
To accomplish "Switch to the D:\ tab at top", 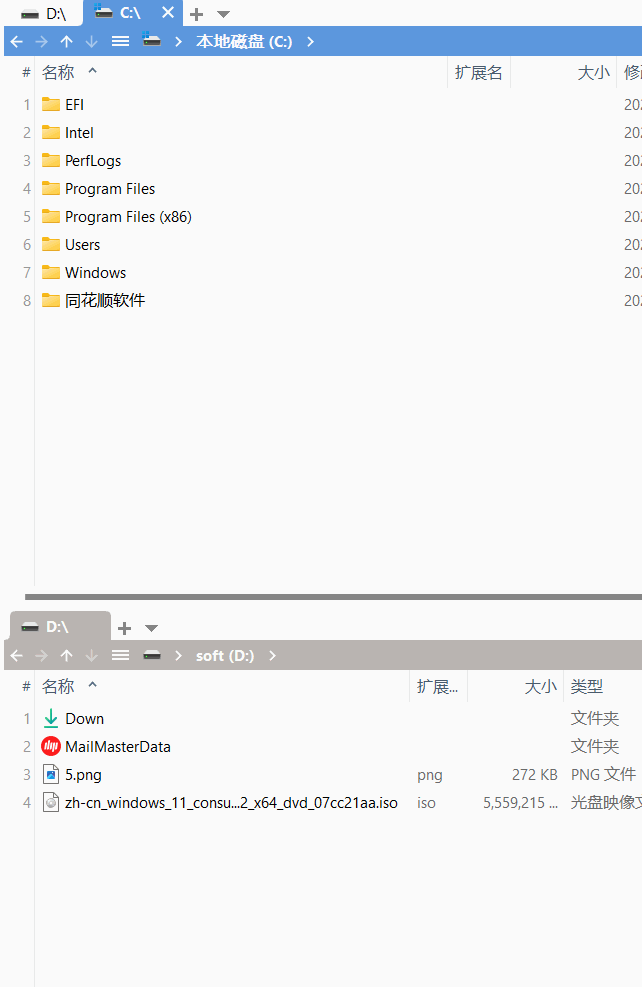I will [x=43, y=14].
